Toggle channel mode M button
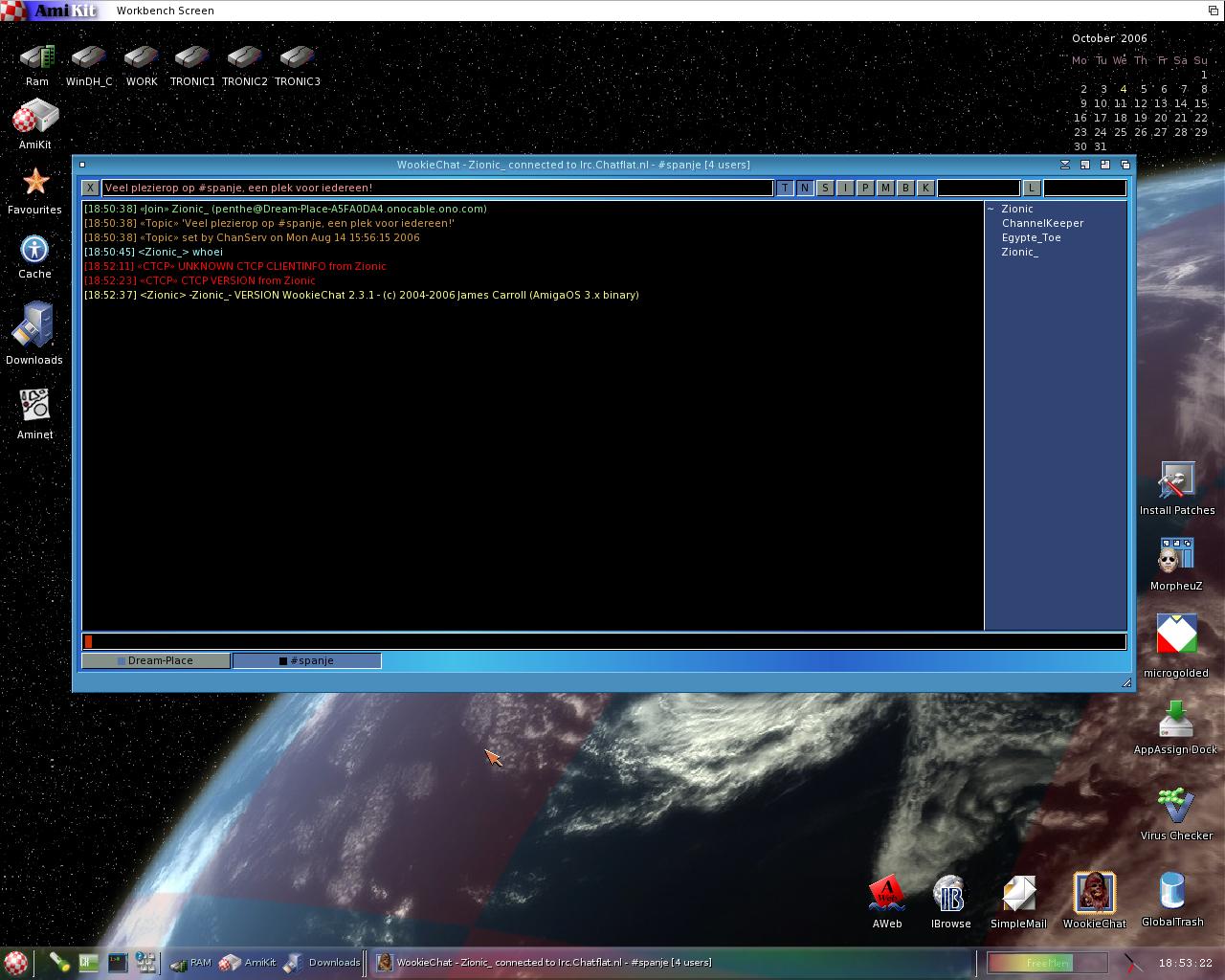The width and height of the screenshot is (1225, 980). tap(885, 188)
